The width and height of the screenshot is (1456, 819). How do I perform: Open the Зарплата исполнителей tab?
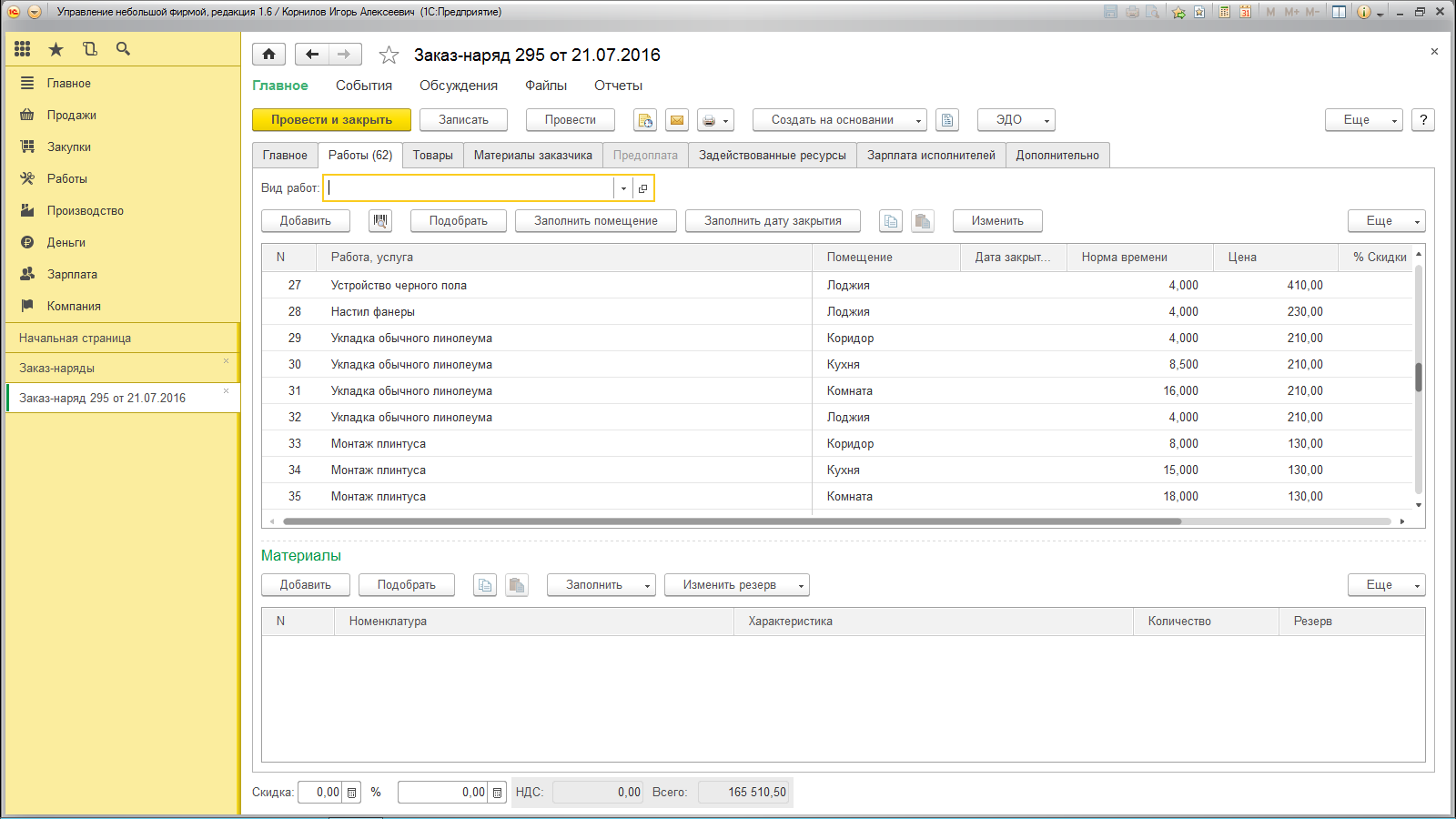[x=930, y=156]
